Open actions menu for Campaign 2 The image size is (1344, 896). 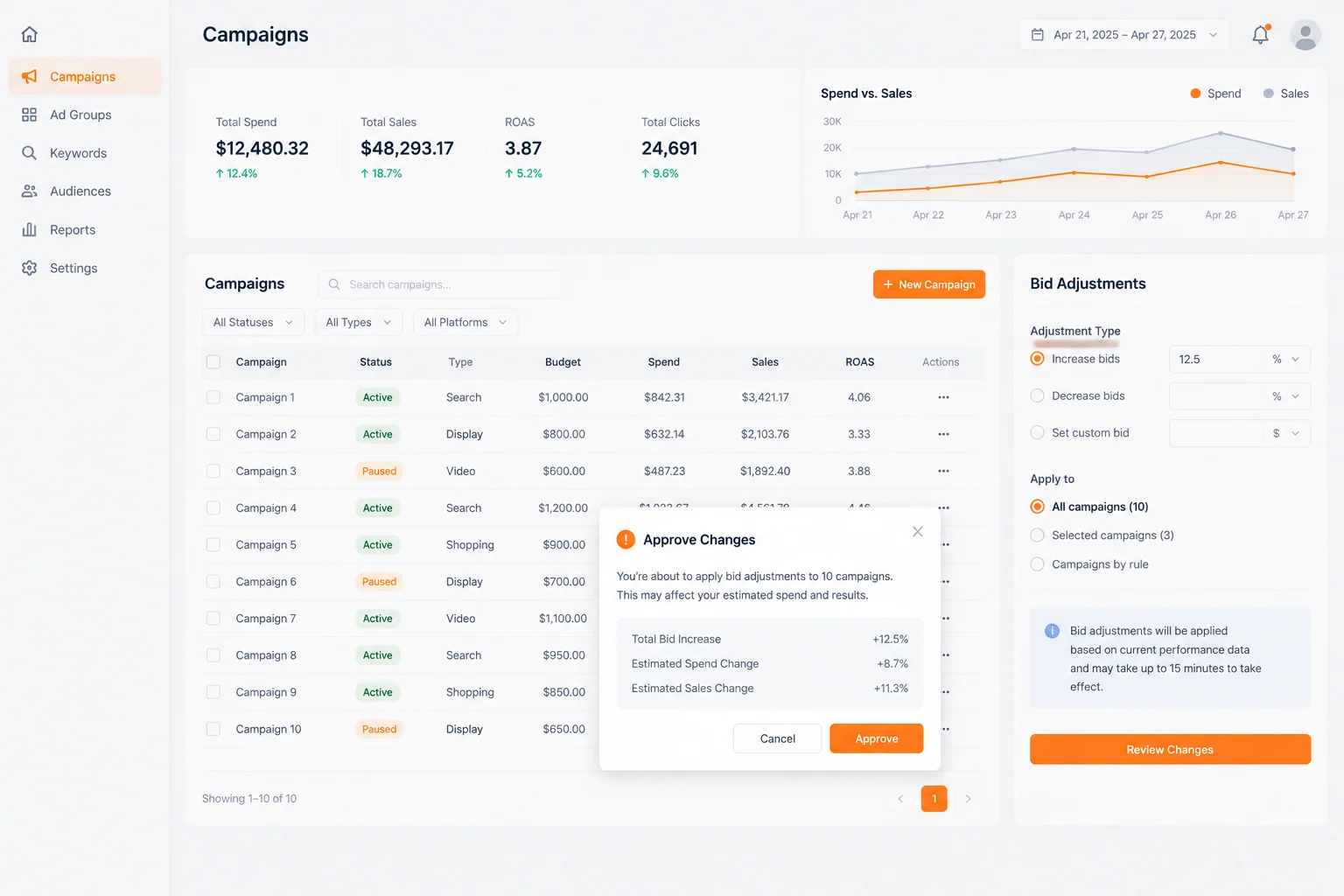click(943, 434)
